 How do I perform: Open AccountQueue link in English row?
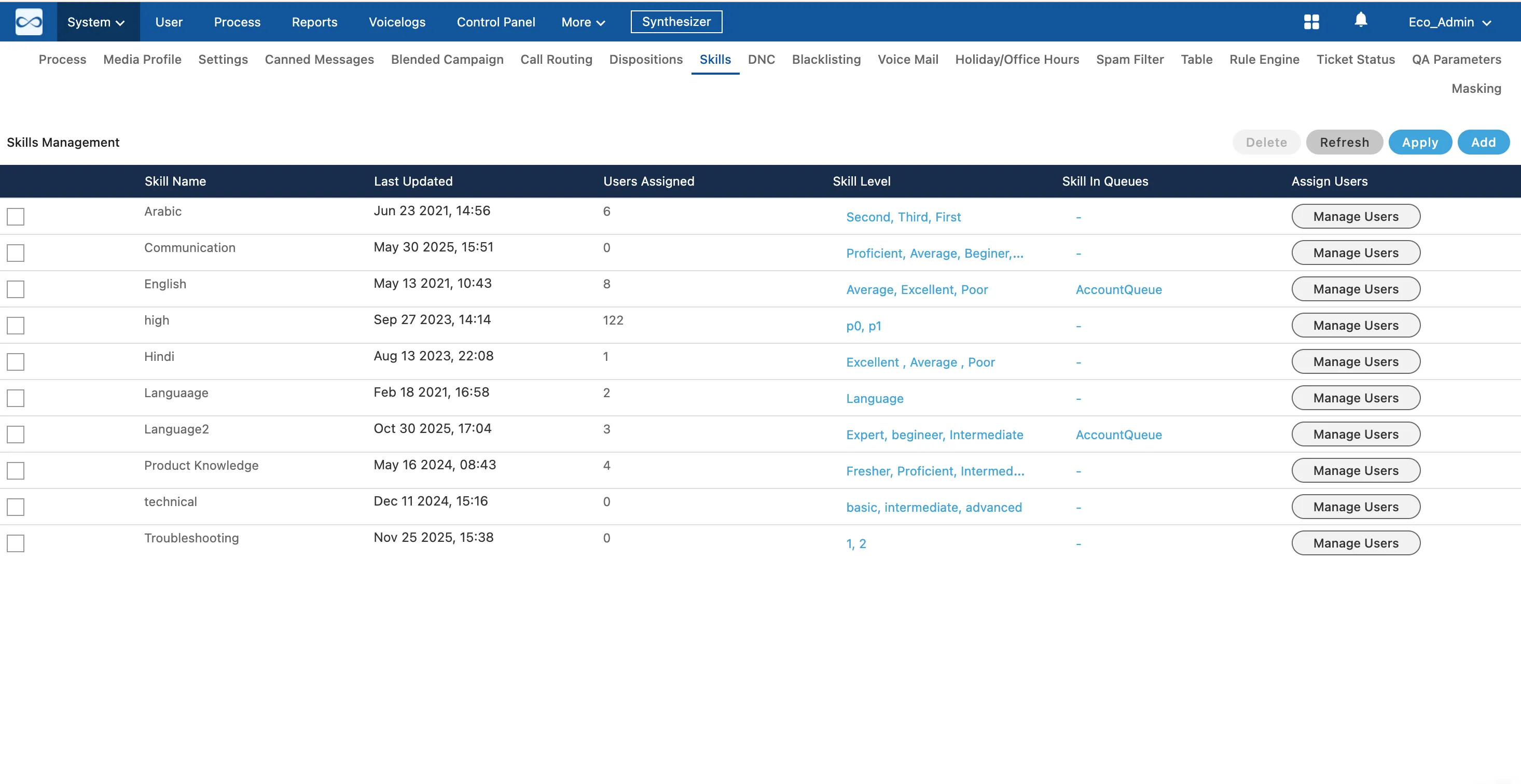(1118, 289)
